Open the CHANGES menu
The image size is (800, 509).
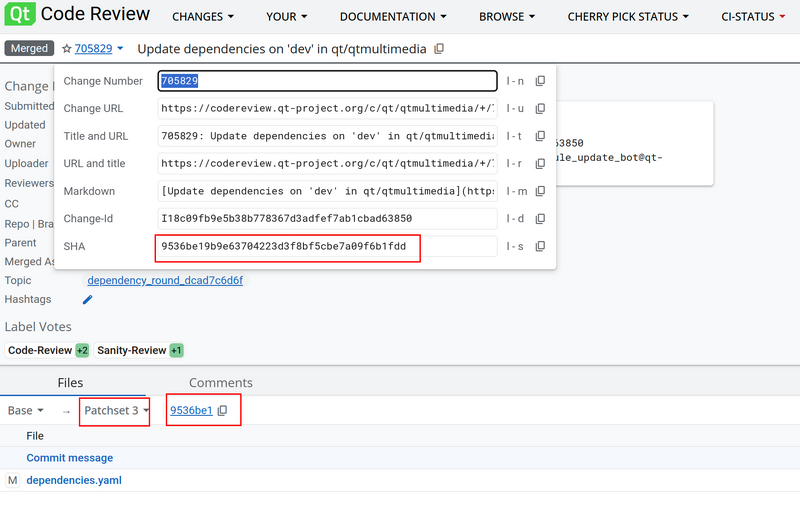(203, 17)
